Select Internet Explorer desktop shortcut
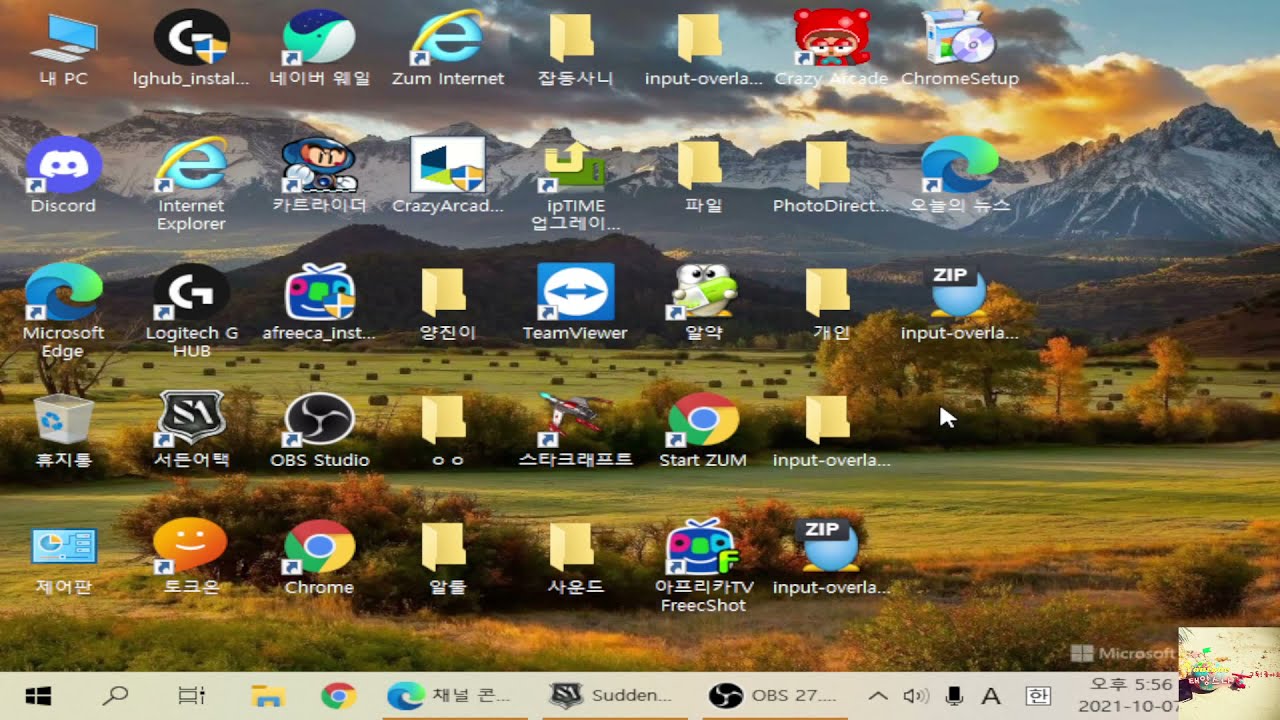The image size is (1280, 720). pyautogui.click(x=191, y=184)
